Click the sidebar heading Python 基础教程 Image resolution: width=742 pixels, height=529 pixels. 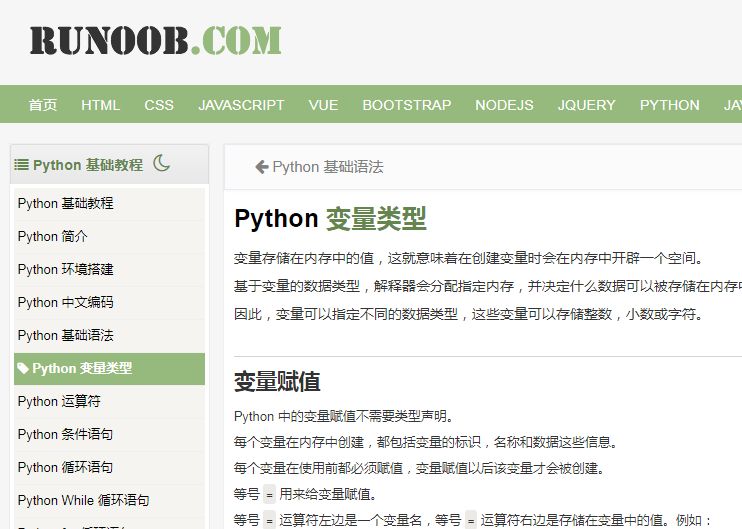point(88,165)
